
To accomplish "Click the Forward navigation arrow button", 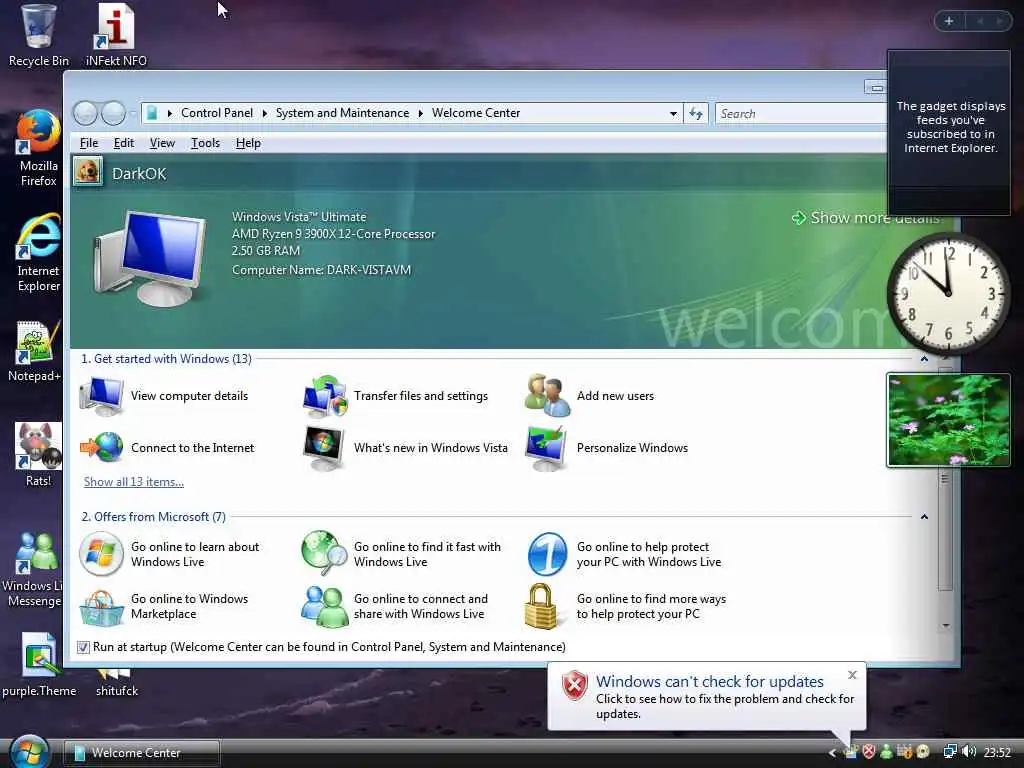I will [113, 113].
